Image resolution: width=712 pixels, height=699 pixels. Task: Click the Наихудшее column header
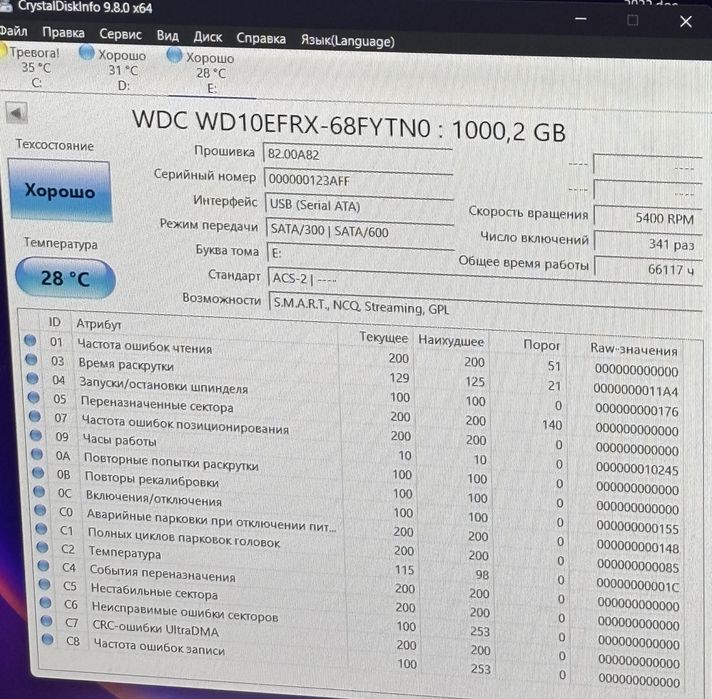tap(451, 341)
